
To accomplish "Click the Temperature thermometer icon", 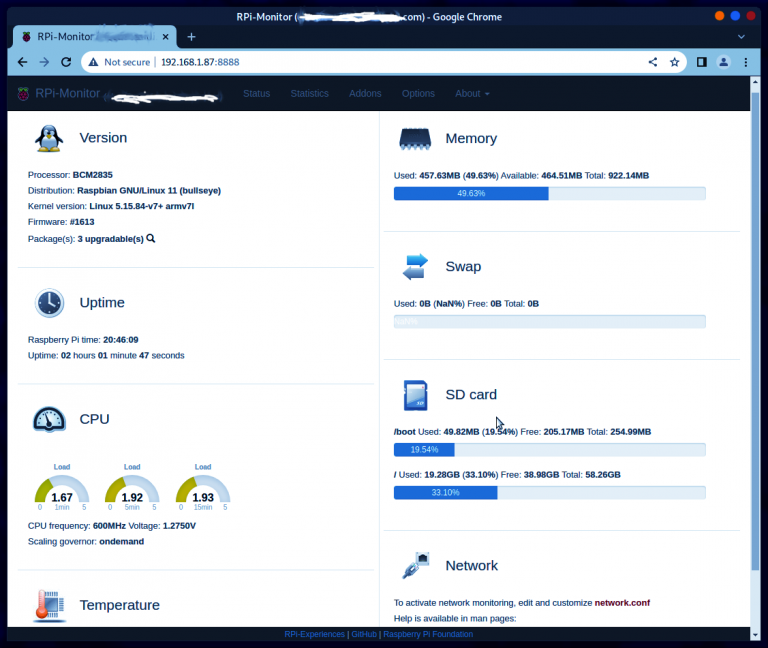I will point(49,605).
